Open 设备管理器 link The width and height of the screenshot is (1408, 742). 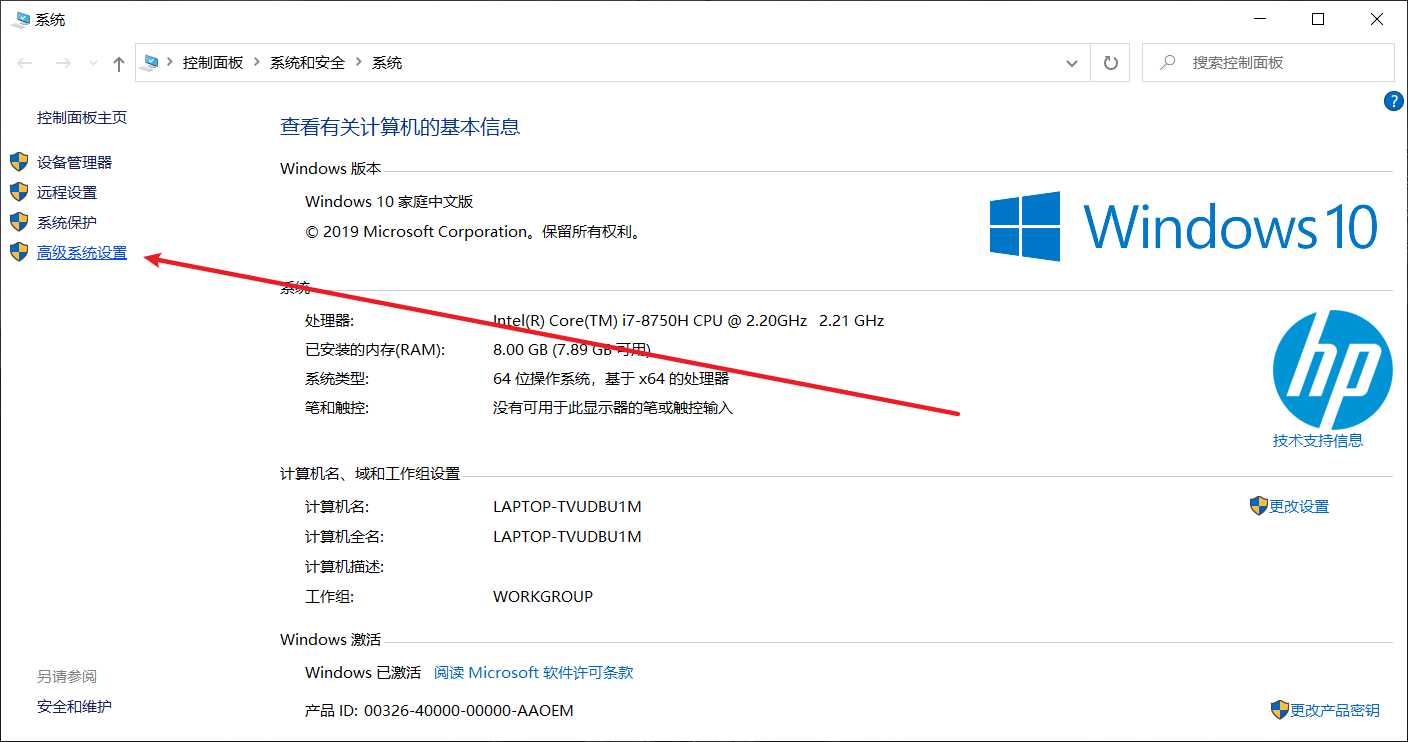75,162
